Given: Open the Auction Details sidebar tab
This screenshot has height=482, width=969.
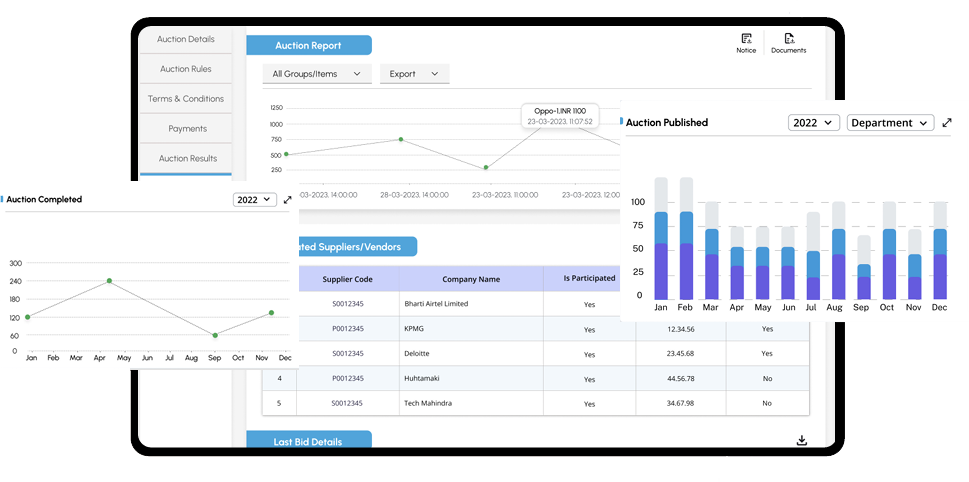Looking at the screenshot, I should click(x=185, y=39).
